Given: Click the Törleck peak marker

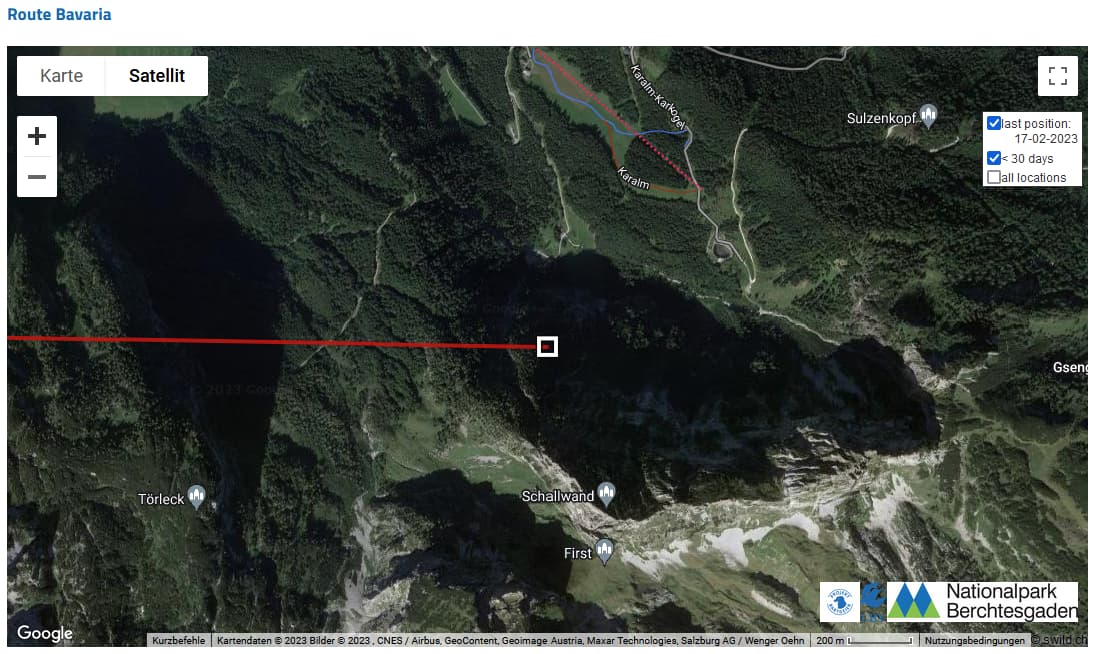Looking at the screenshot, I should tap(197, 497).
